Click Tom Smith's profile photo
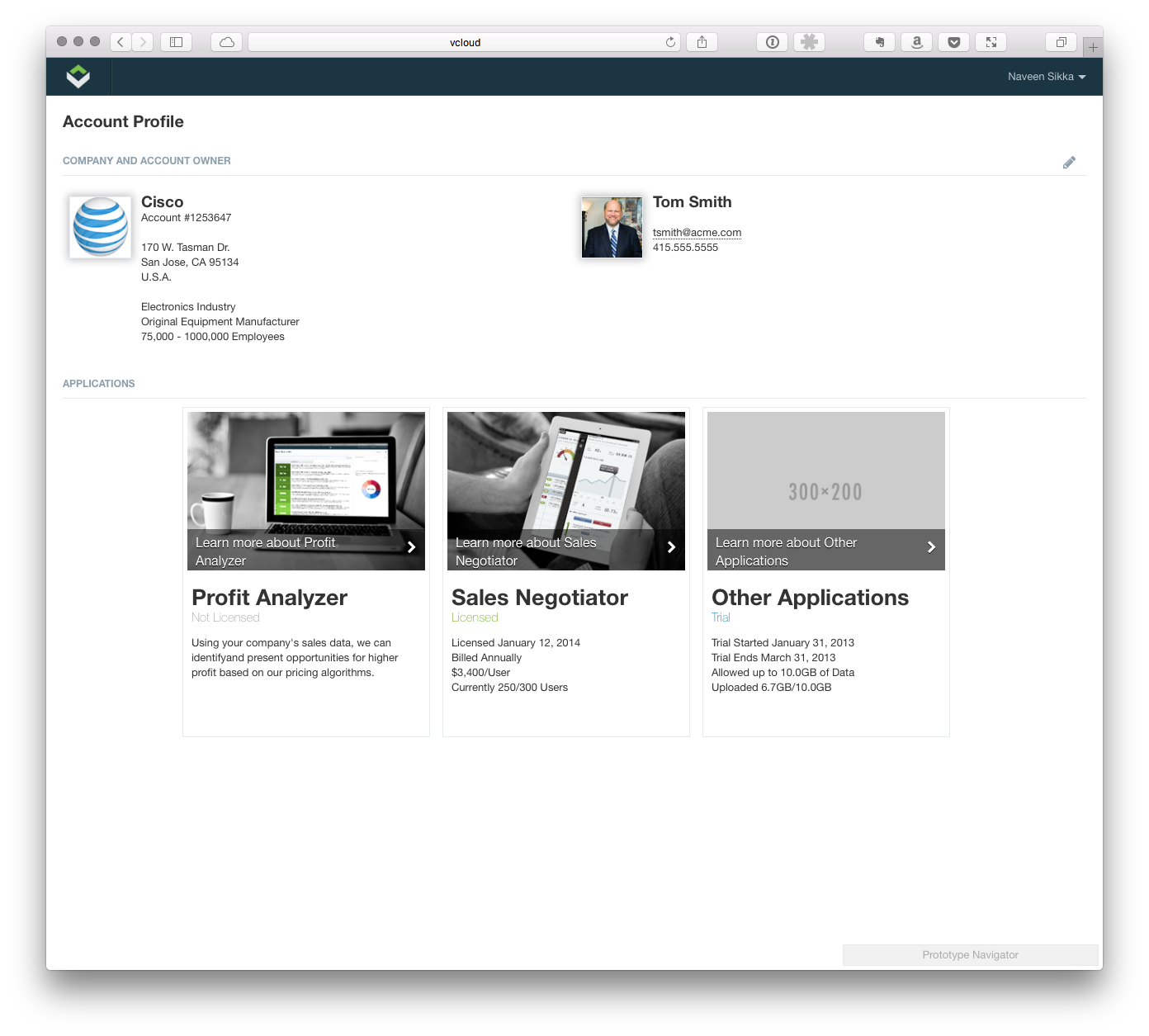The height and width of the screenshot is (1036, 1149). 612,228
